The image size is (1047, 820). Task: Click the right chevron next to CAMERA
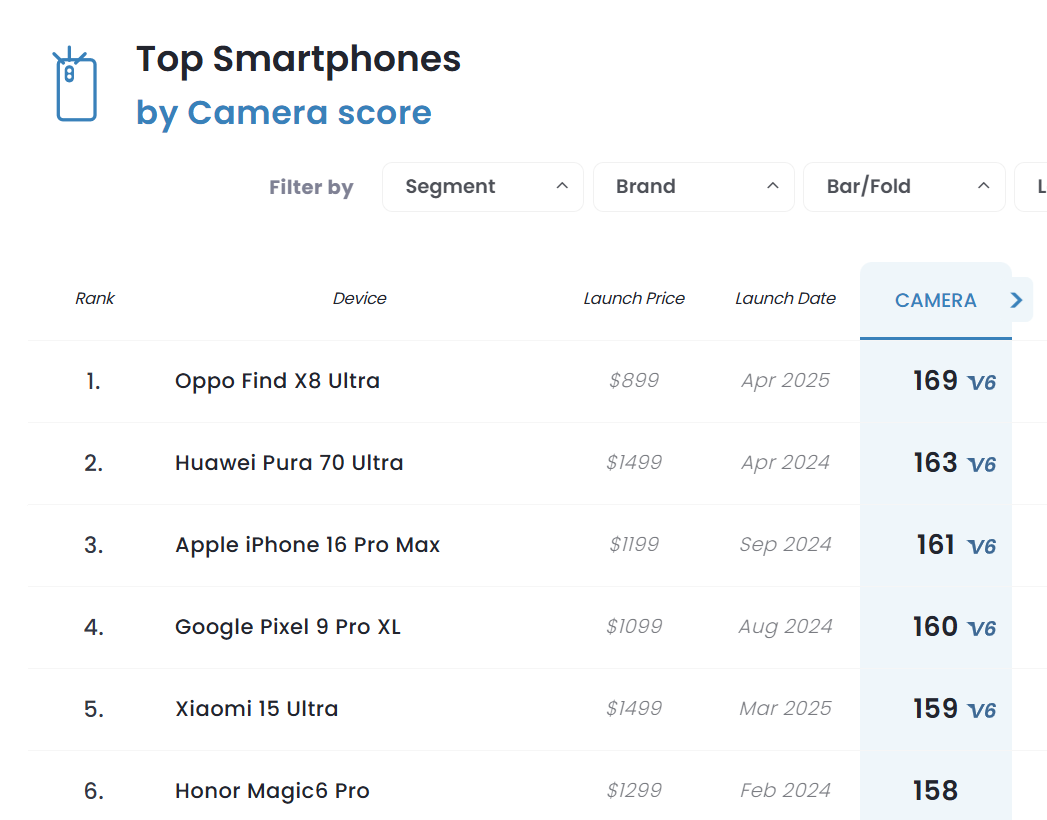click(x=1016, y=300)
